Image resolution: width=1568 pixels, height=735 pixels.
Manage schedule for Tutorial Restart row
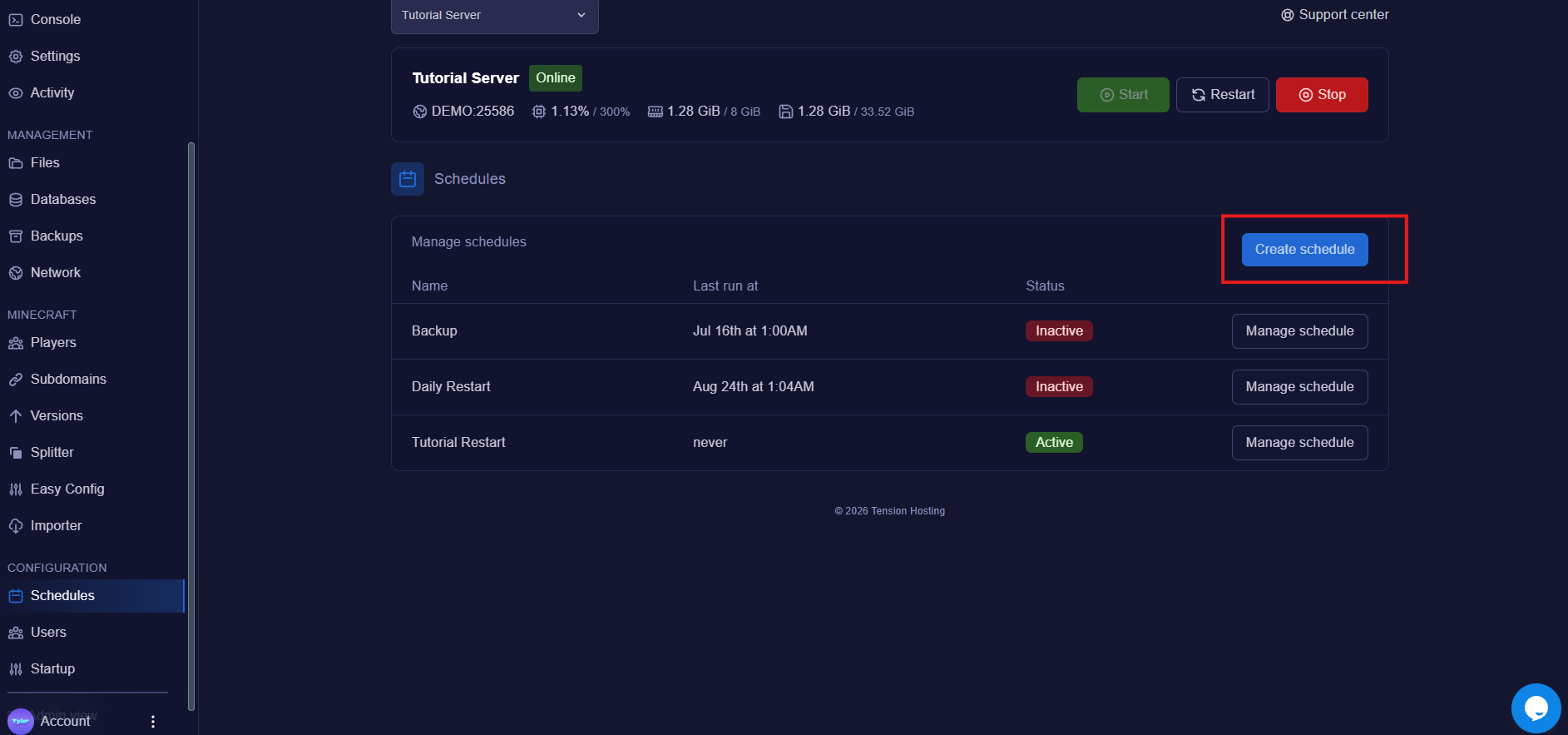pos(1299,443)
